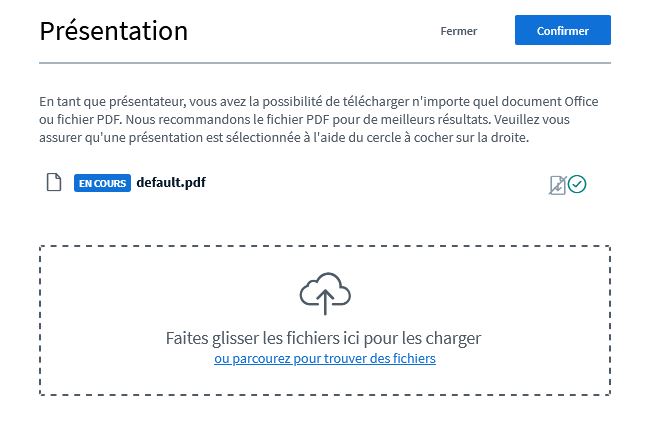The height and width of the screenshot is (437, 668).
Task: Click the cloud upload icon
Action: coord(325,292)
